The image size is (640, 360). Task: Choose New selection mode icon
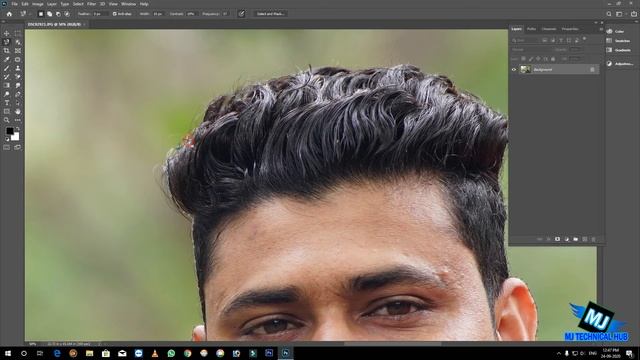click(x=41, y=14)
